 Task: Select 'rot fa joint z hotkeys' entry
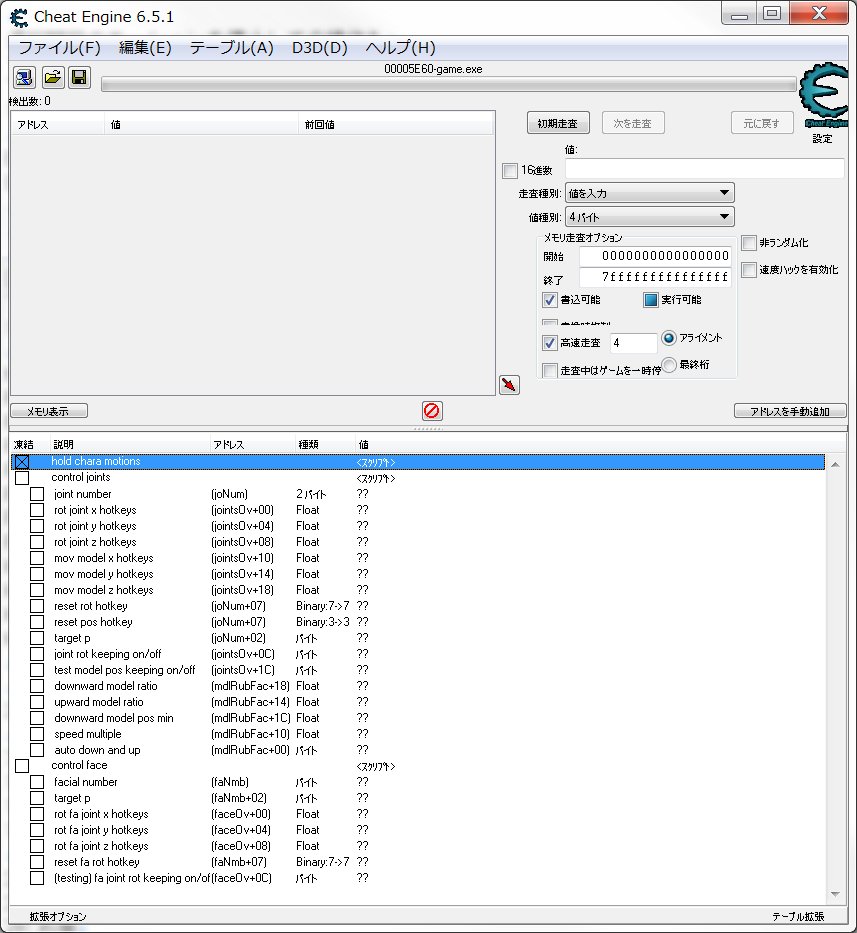(417, 846)
